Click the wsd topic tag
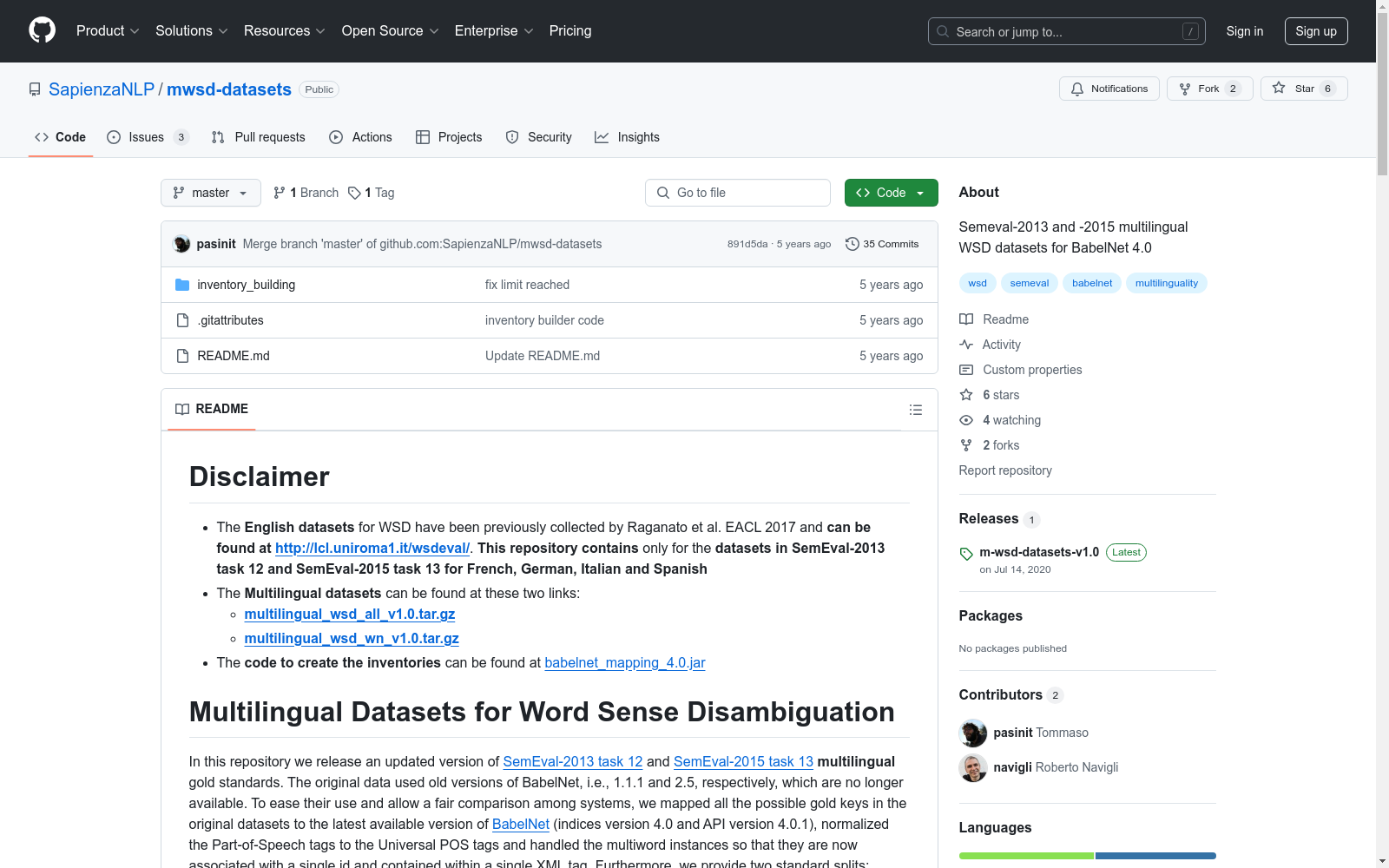 pyautogui.click(x=978, y=283)
